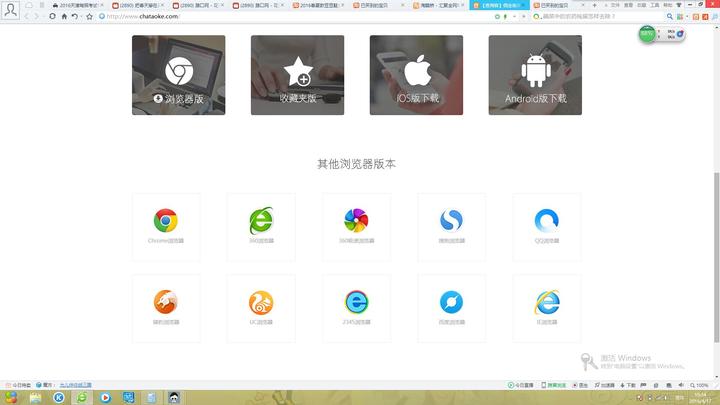Viewport: 720px width, 405px height.
Task: Open the 下载 downloads status bar item
Action: point(628,385)
